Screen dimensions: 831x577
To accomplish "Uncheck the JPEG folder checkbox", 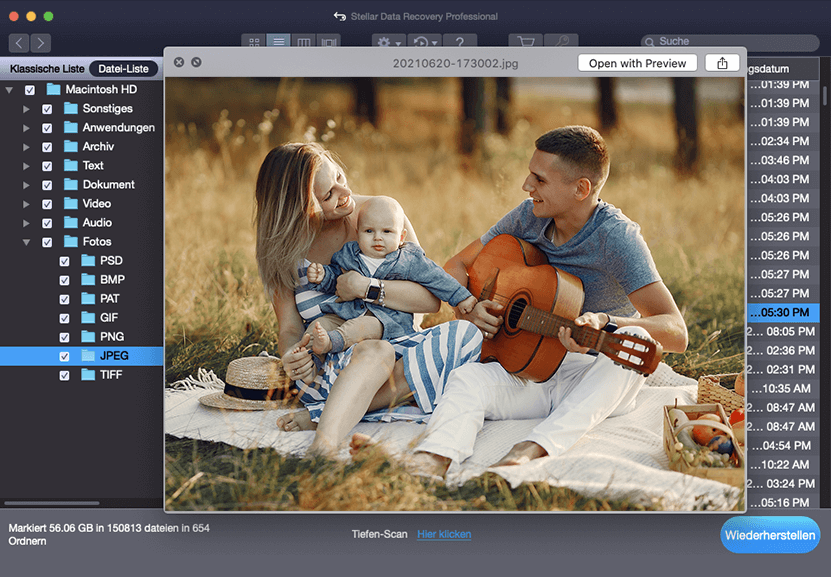I will [x=65, y=356].
